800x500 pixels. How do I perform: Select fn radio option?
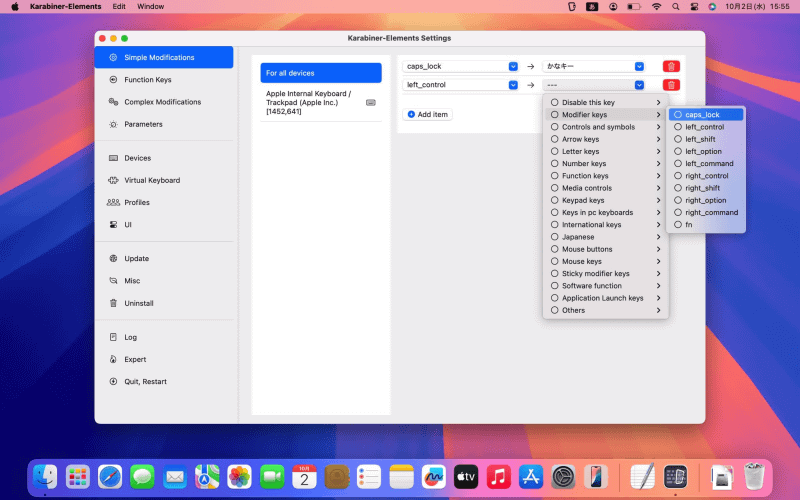click(706, 224)
